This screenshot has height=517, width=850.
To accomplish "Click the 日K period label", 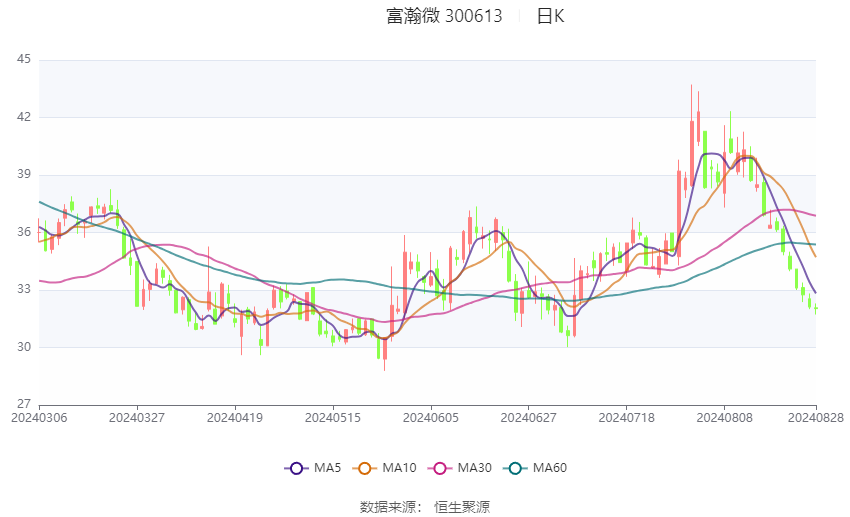I will [x=550, y=16].
